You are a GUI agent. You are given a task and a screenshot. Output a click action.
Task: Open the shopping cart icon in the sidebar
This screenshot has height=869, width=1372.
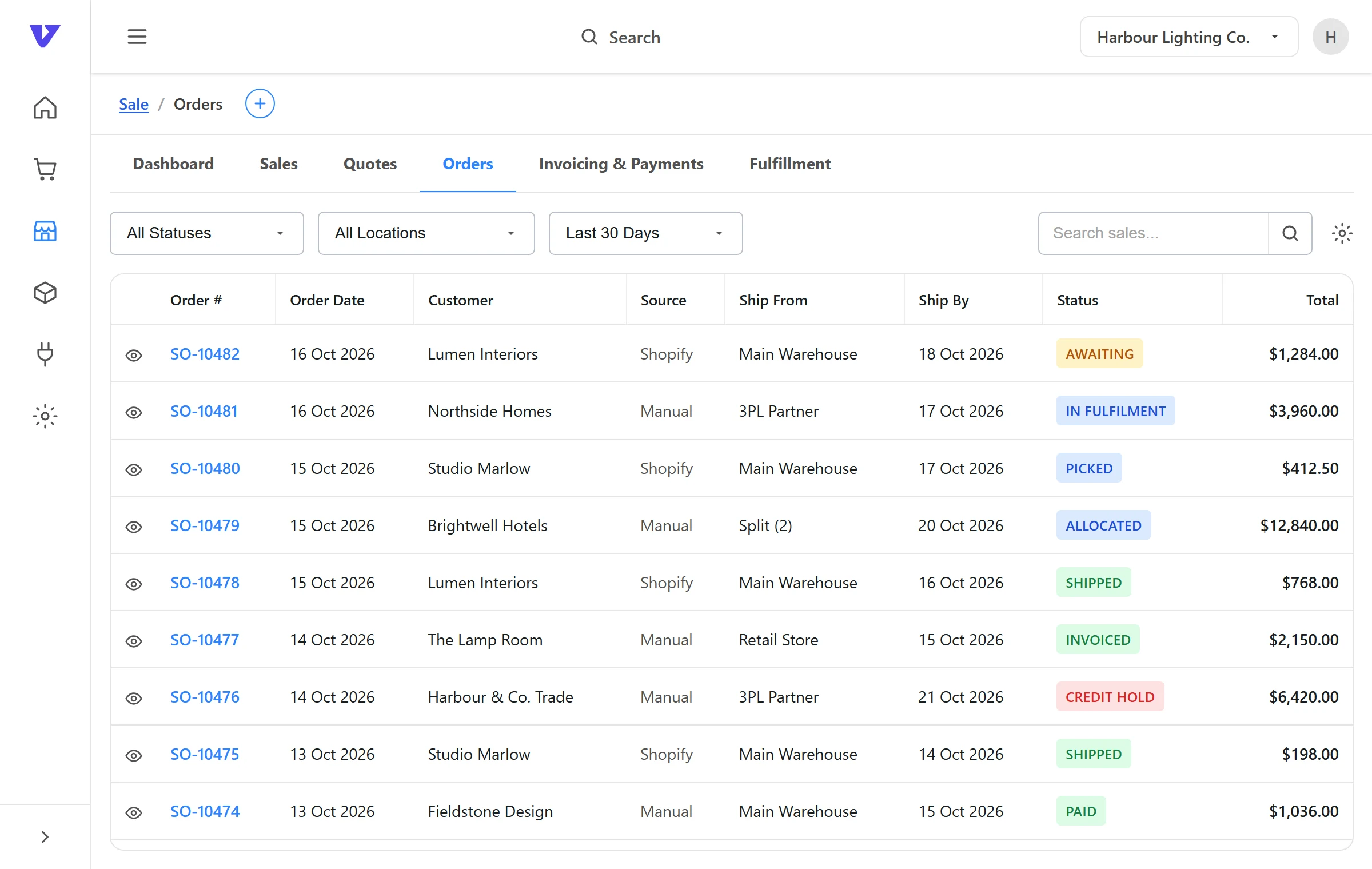pos(45,169)
